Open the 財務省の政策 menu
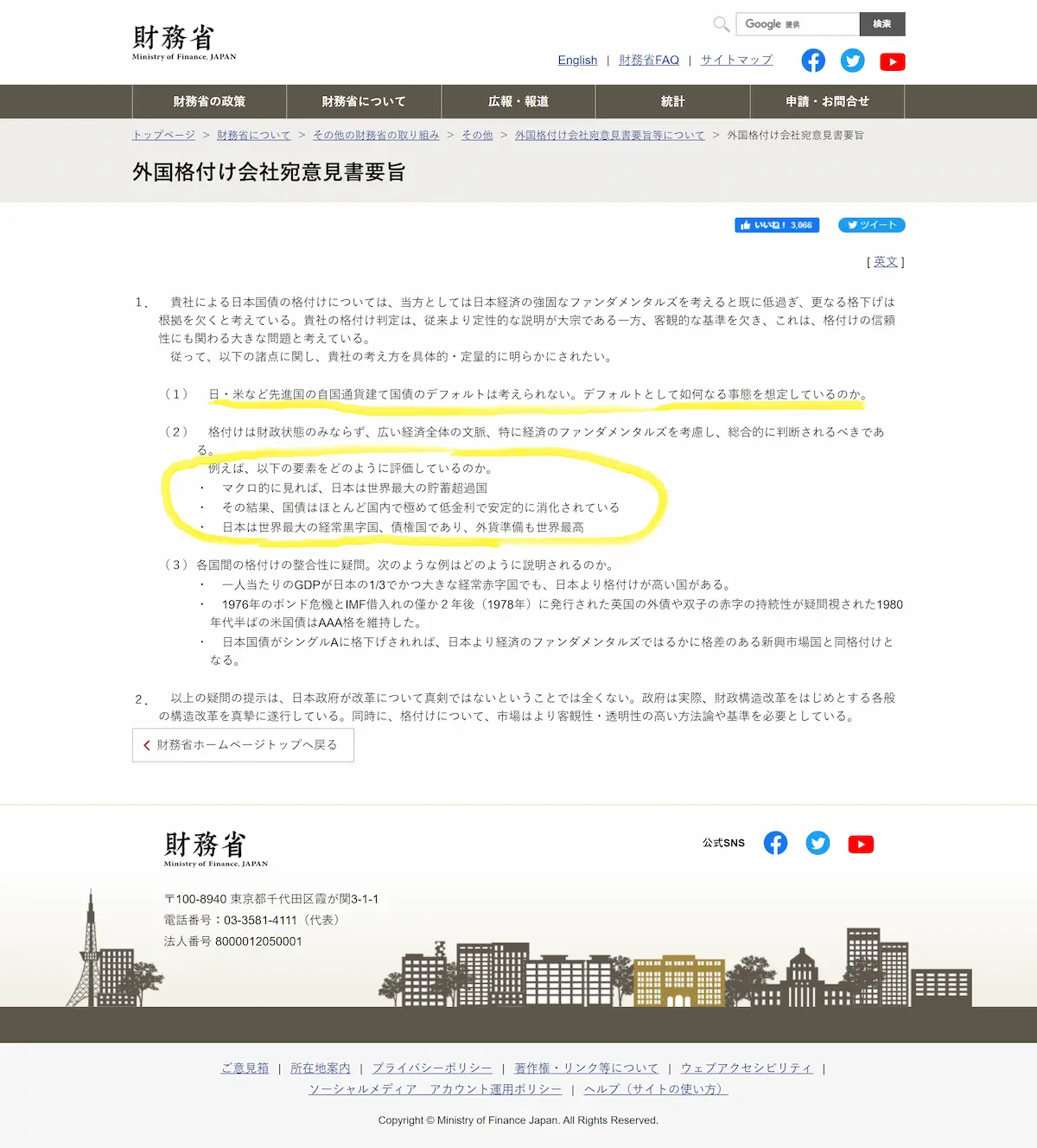This screenshot has height=1148, width=1037. 209,101
